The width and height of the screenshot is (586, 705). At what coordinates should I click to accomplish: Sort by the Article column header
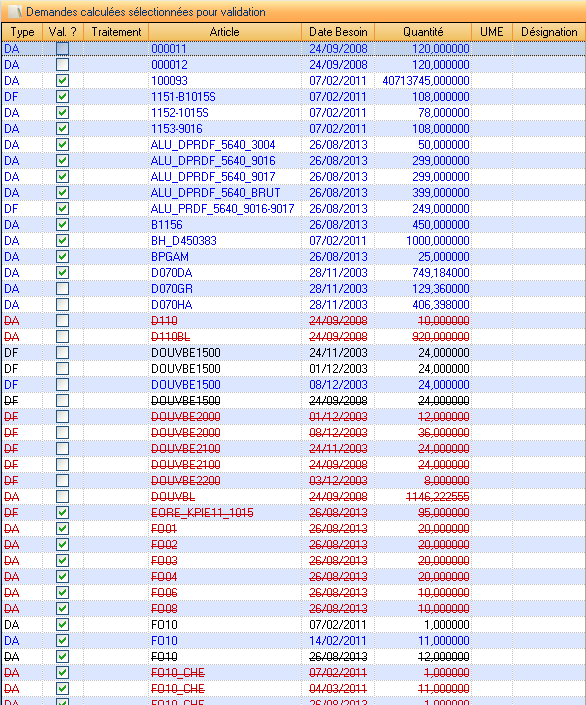coord(224,32)
